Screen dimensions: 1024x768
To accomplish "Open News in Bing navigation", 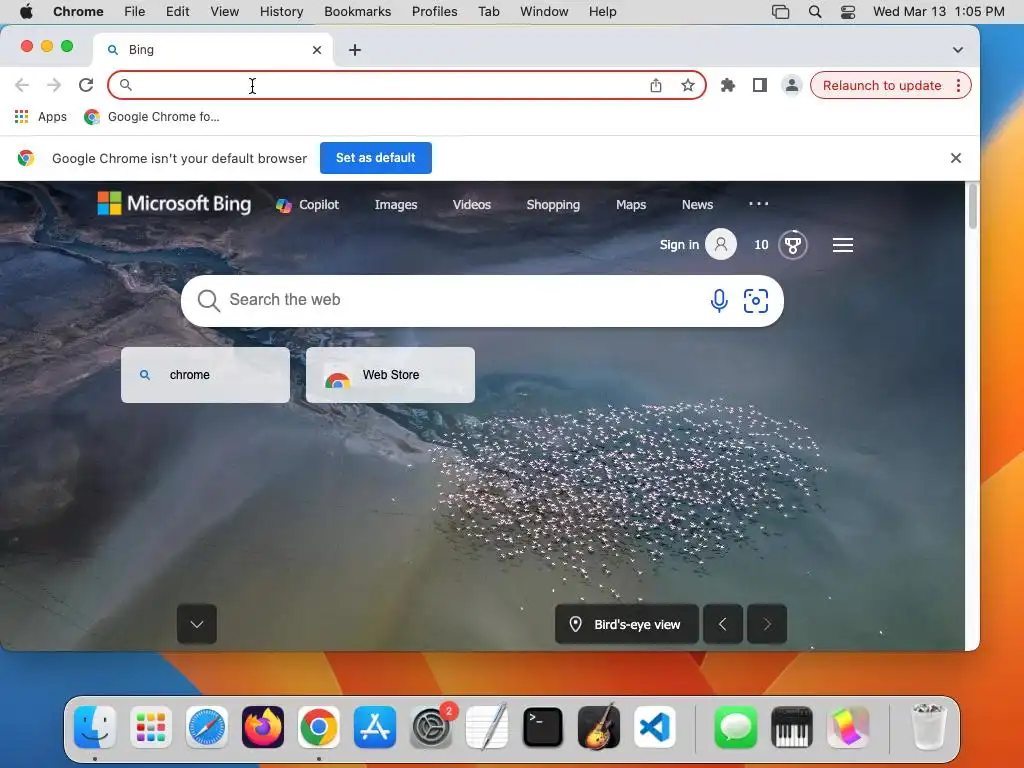I will coord(697,204).
